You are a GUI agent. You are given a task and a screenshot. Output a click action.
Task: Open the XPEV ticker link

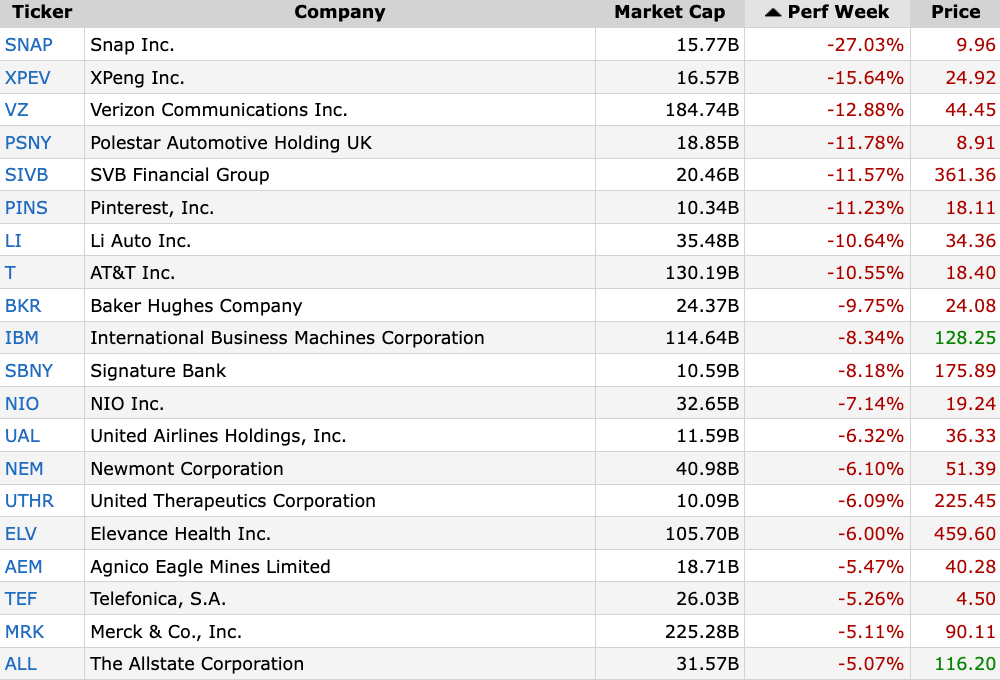coord(28,78)
